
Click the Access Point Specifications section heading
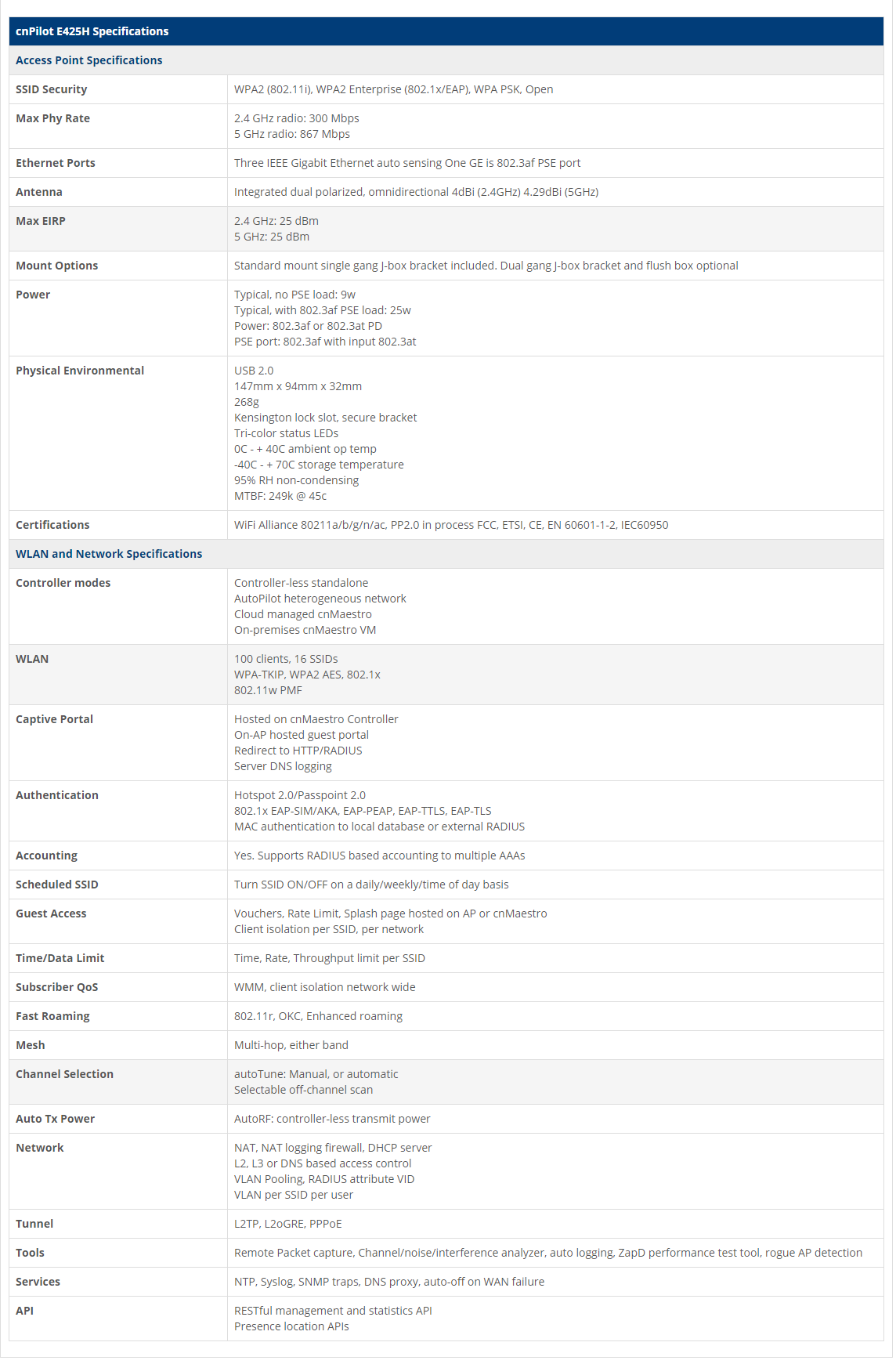pos(89,60)
